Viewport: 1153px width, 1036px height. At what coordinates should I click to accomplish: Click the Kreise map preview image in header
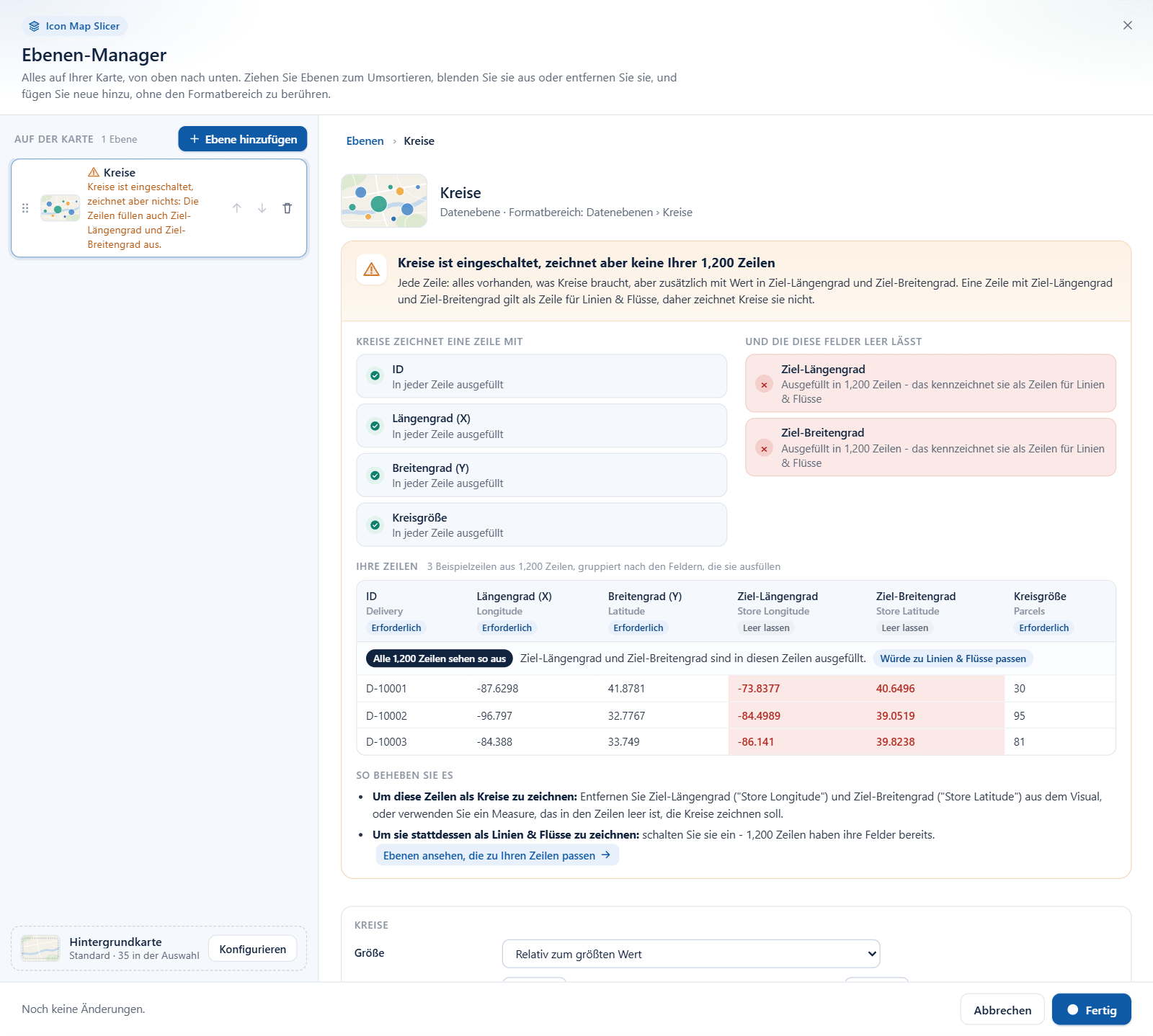coord(384,201)
